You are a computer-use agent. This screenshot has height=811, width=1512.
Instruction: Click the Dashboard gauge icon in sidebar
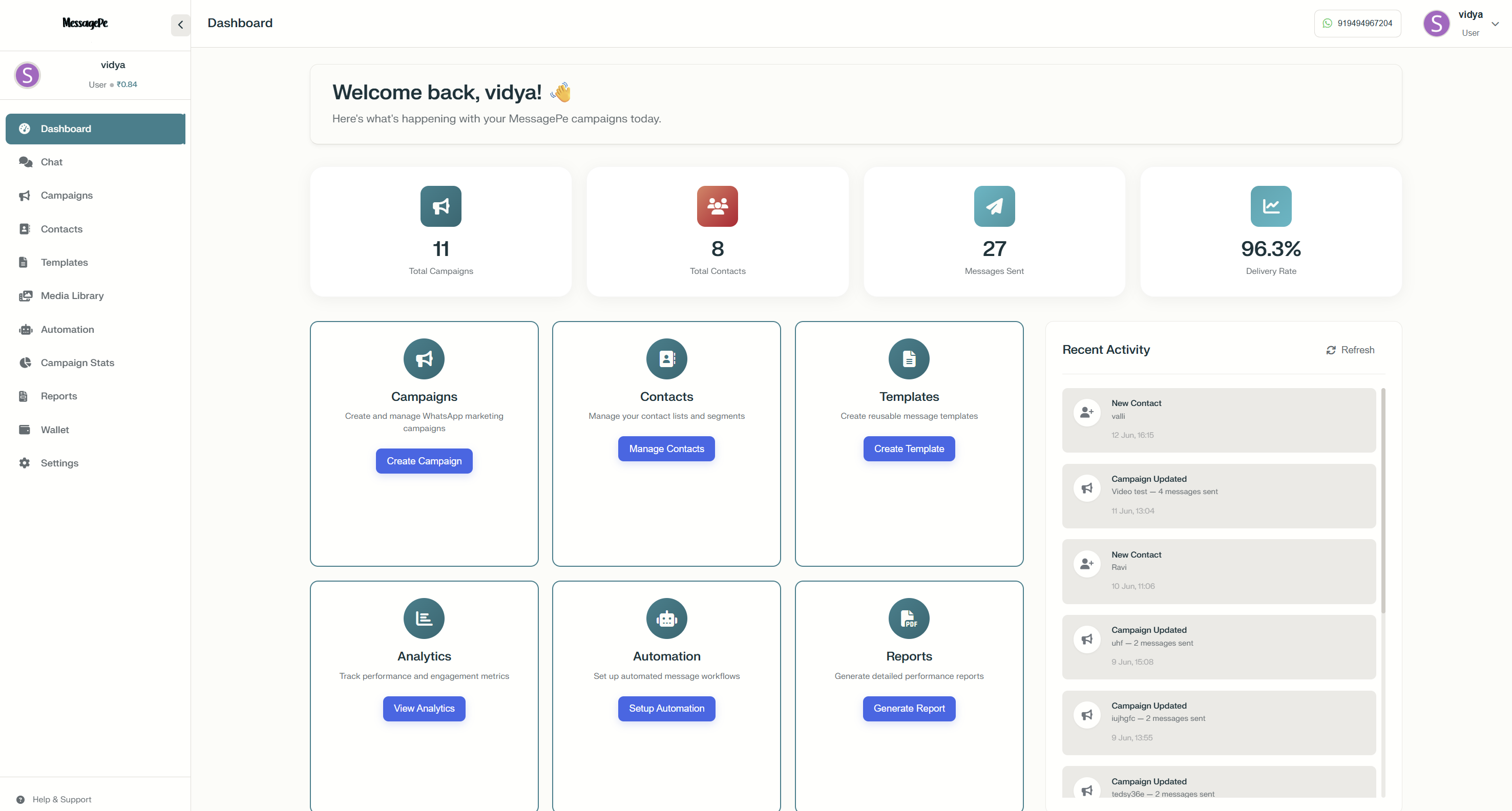click(24, 129)
